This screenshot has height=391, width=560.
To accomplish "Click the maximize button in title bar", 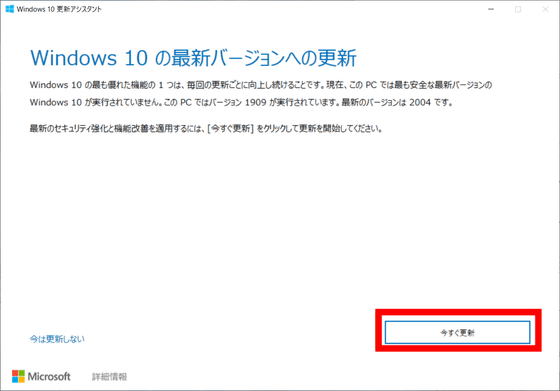I will click(x=518, y=9).
